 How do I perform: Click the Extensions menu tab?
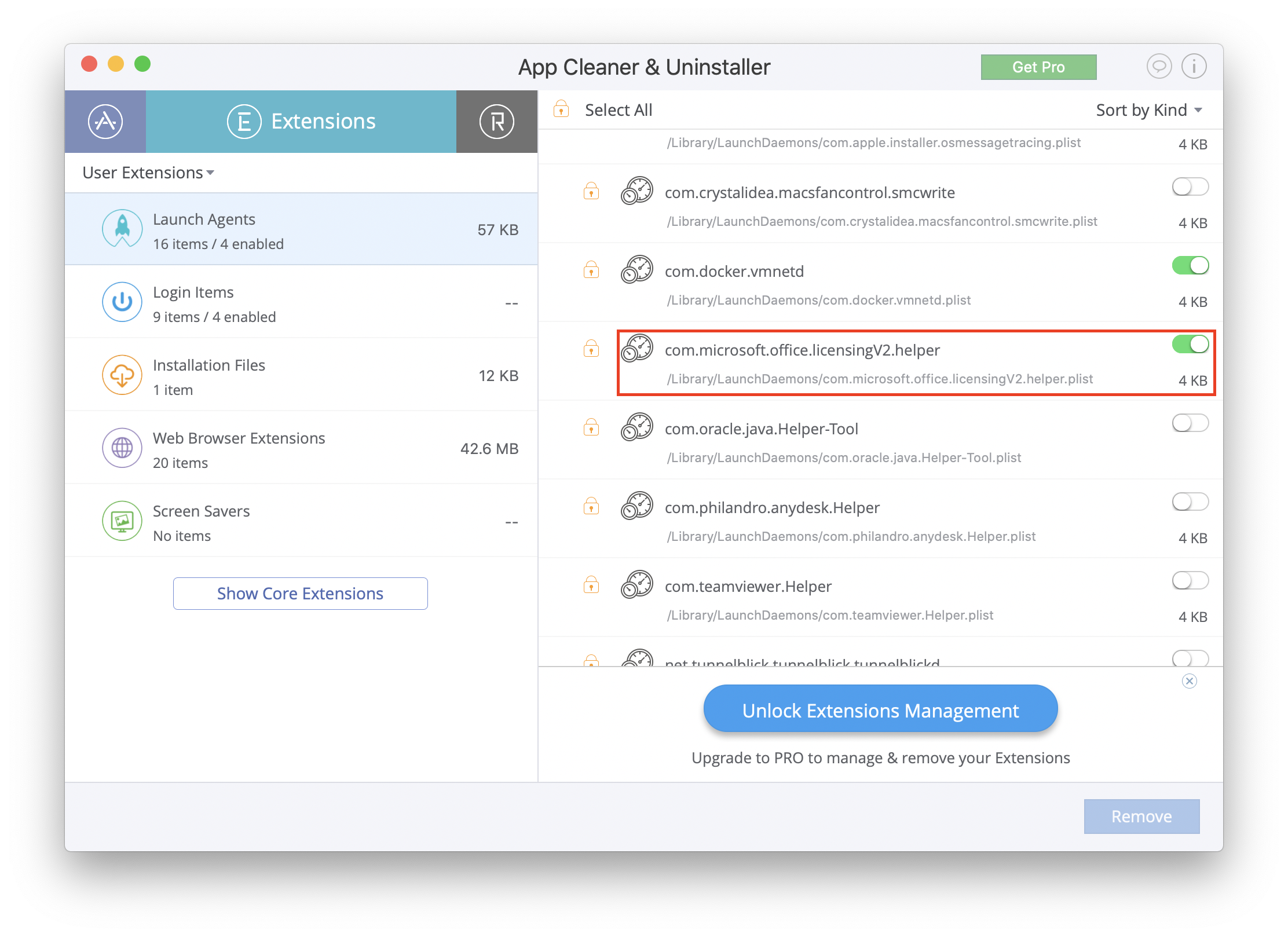299,121
